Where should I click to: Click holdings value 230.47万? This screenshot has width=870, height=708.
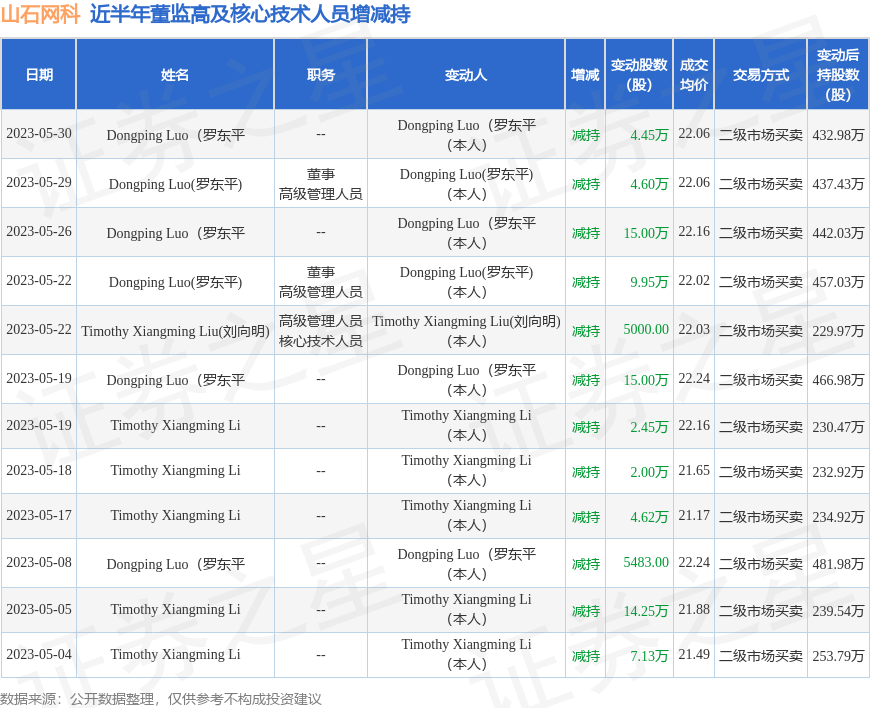tap(838, 427)
